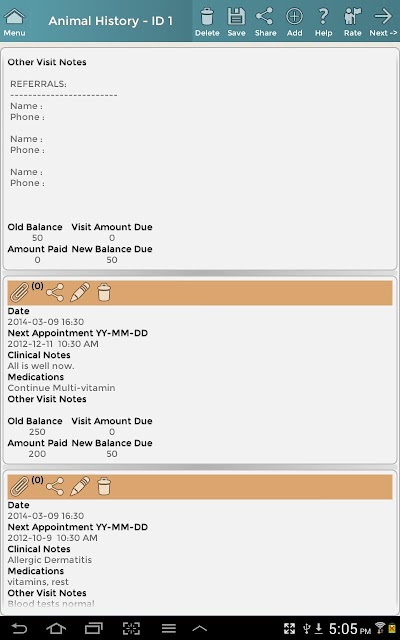Share the Allergic Dermatitis visit entry
The image size is (400, 640).
55,486
